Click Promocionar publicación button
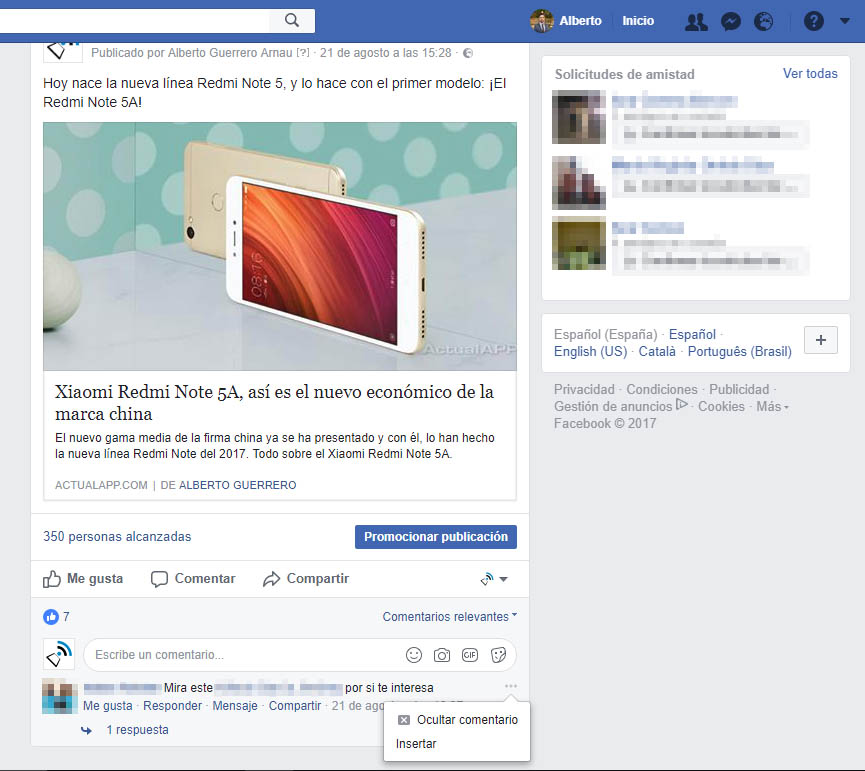Screen dimensions: 865x771 pyautogui.click(x=436, y=537)
